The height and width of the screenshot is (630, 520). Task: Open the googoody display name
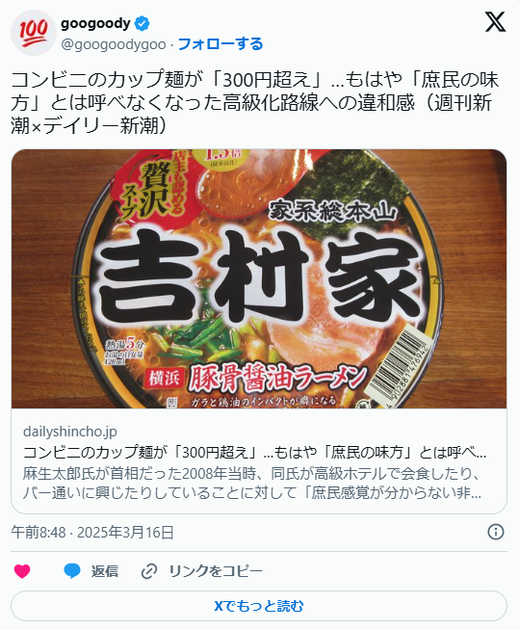point(96,23)
